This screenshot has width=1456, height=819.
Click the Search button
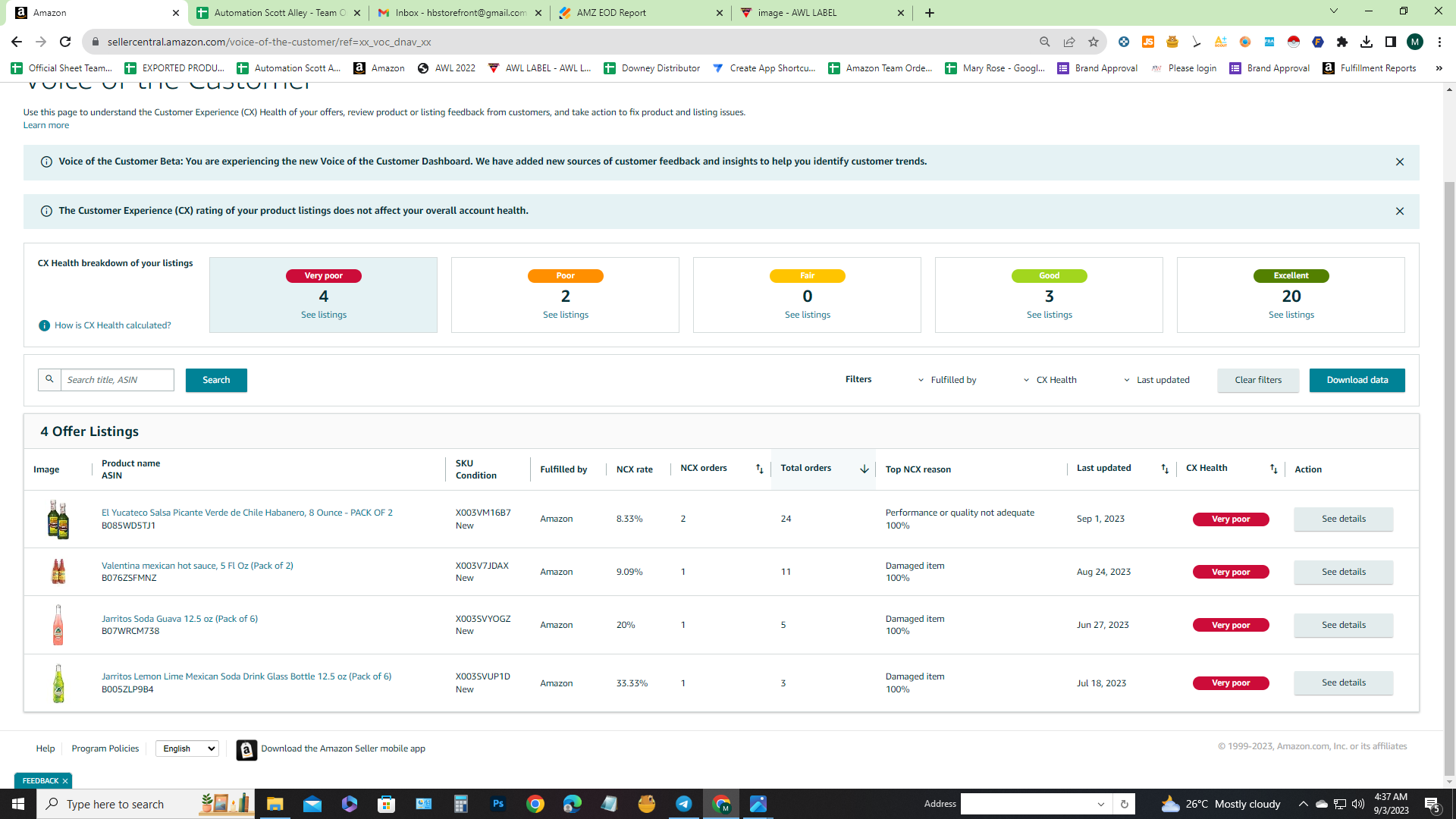pyautogui.click(x=216, y=380)
